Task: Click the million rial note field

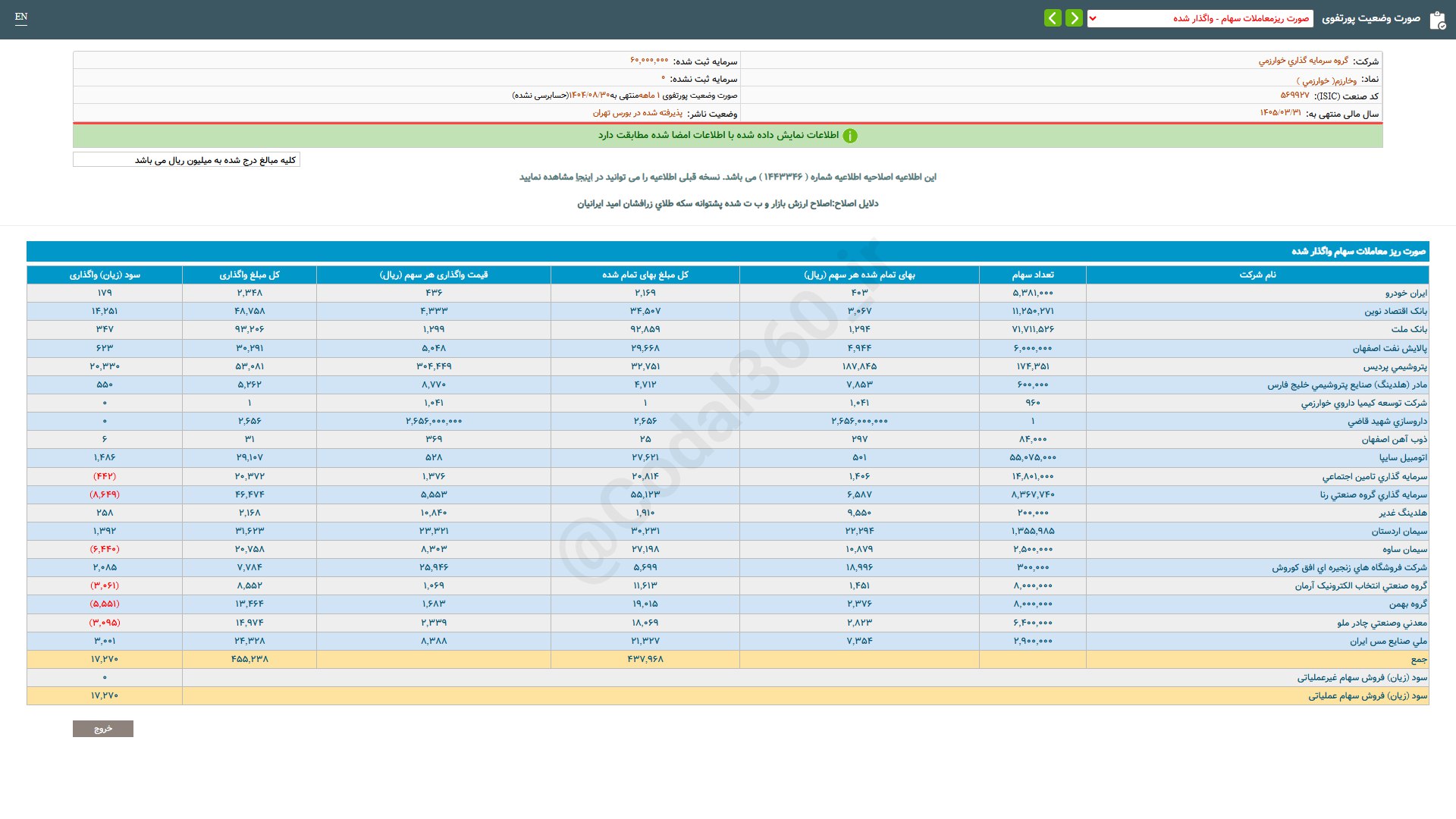Action: [x=187, y=160]
